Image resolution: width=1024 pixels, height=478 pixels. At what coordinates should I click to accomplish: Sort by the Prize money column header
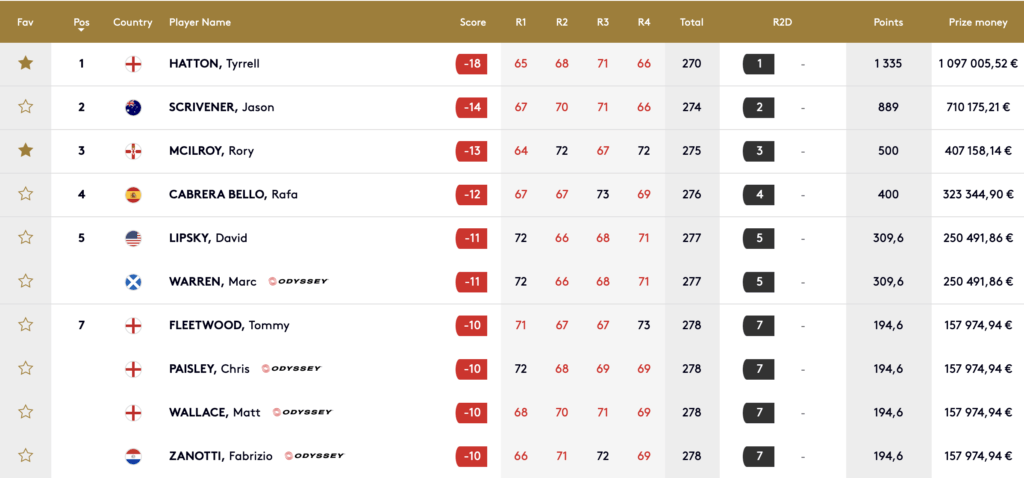[x=977, y=22]
